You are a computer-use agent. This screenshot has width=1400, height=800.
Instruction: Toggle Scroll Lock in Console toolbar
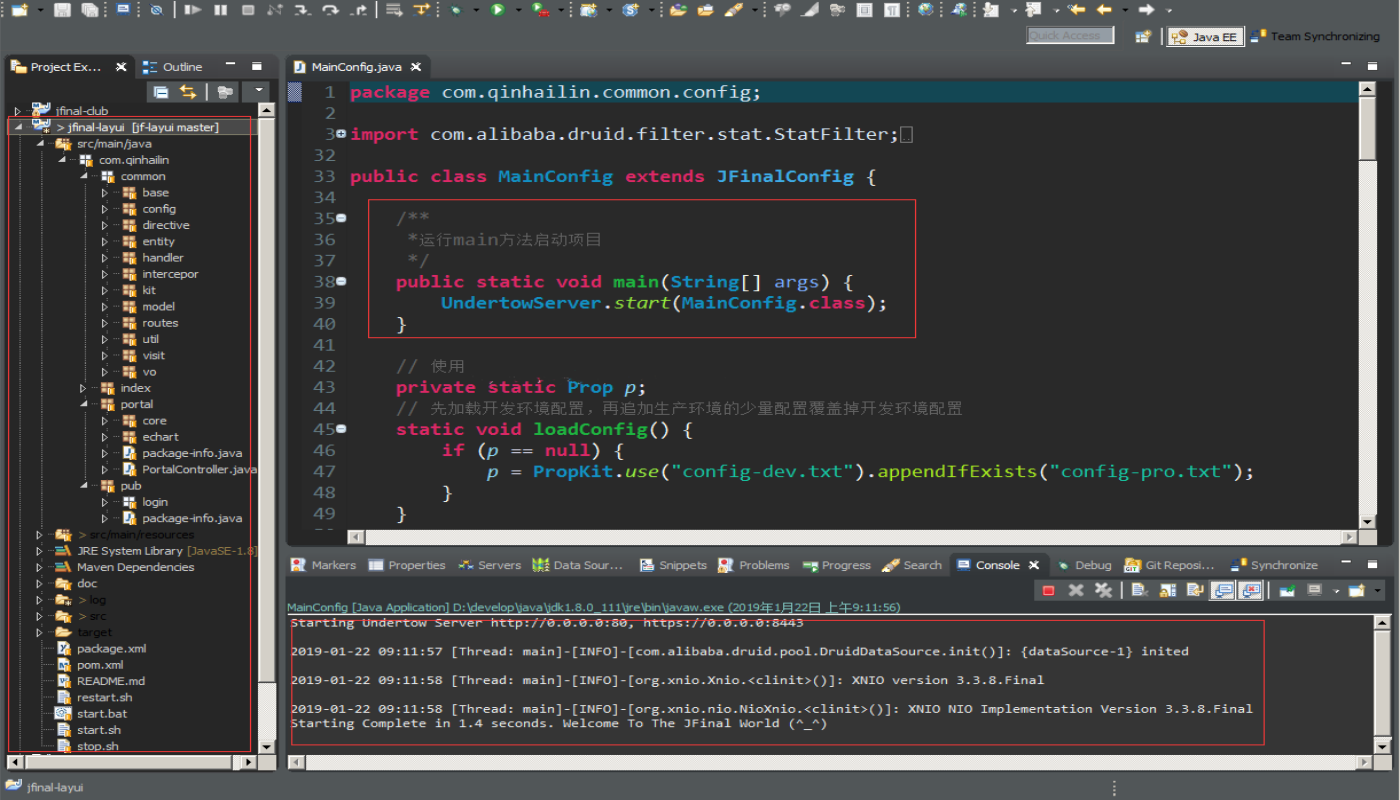[1167, 591]
